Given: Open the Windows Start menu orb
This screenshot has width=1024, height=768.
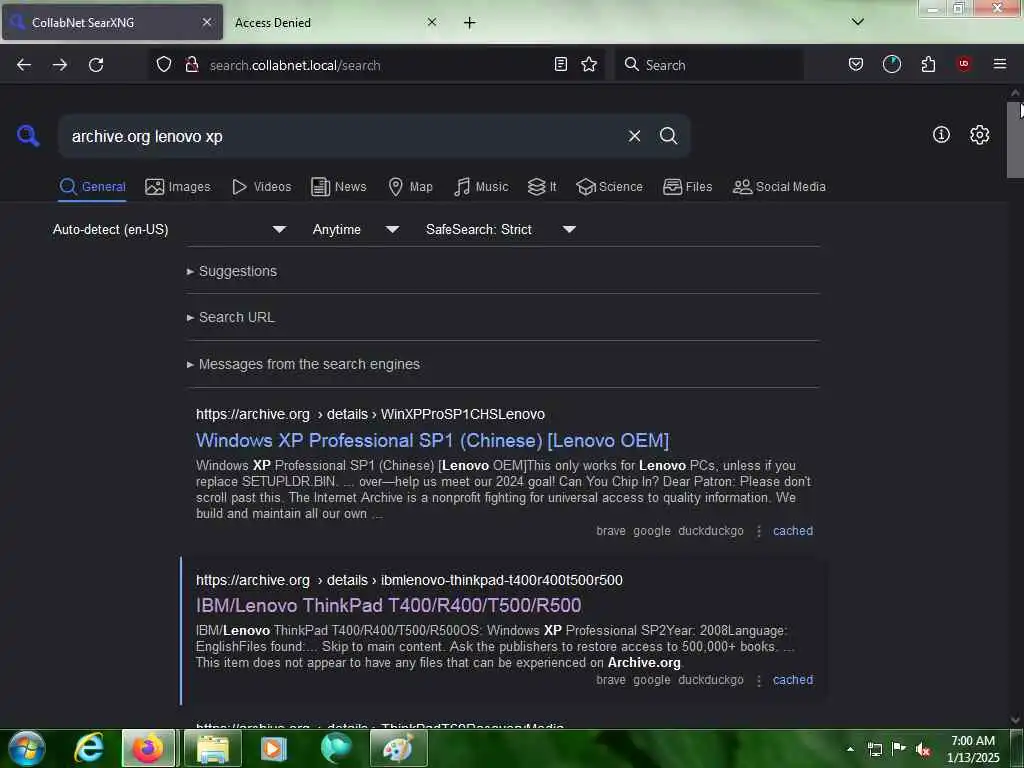Looking at the screenshot, I should (x=26, y=748).
